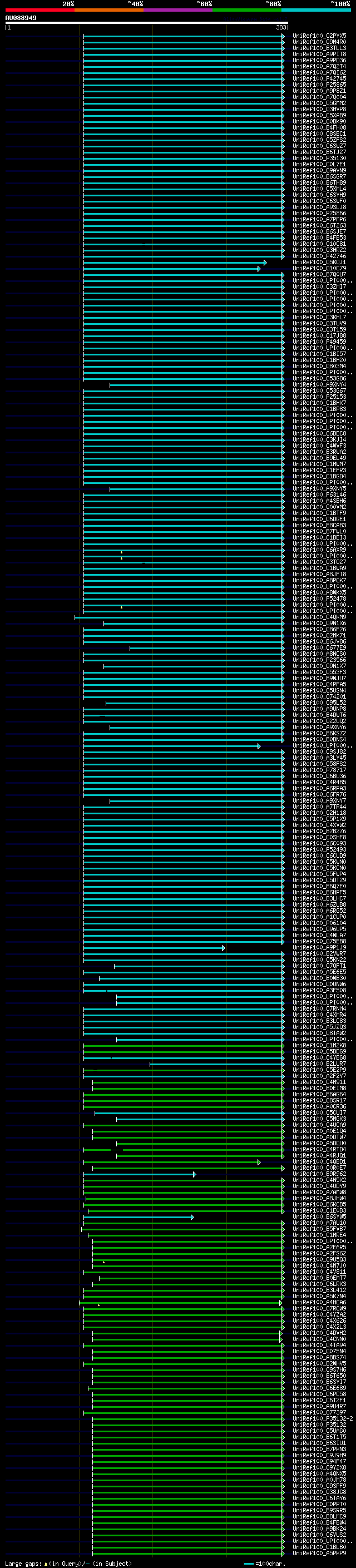Open hit UniRef100_Q3HRZ2
The image size is (356, 1568).
pyautogui.click(x=319, y=250)
